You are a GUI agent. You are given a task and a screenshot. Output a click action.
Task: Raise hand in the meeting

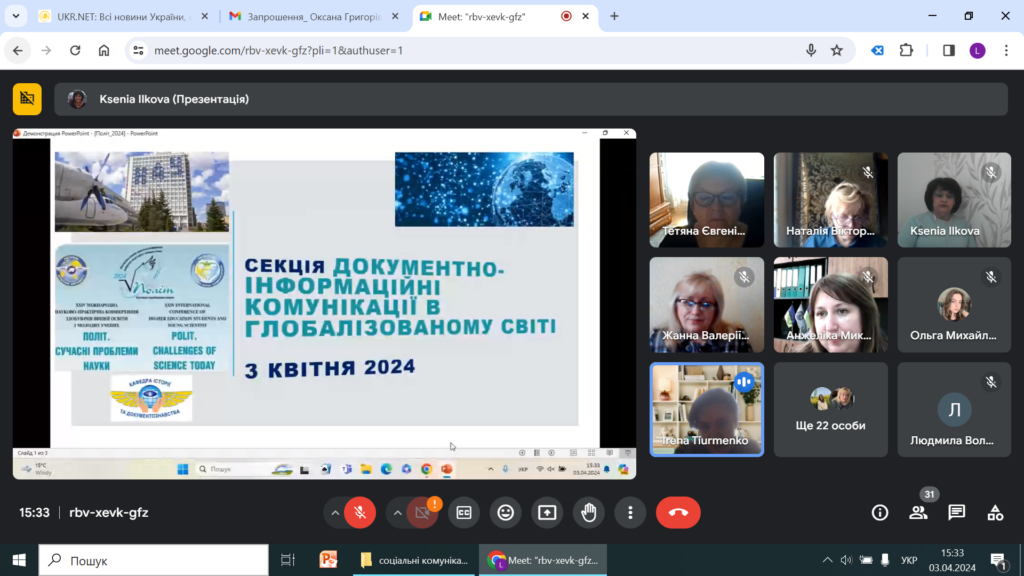click(x=589, y=513)
